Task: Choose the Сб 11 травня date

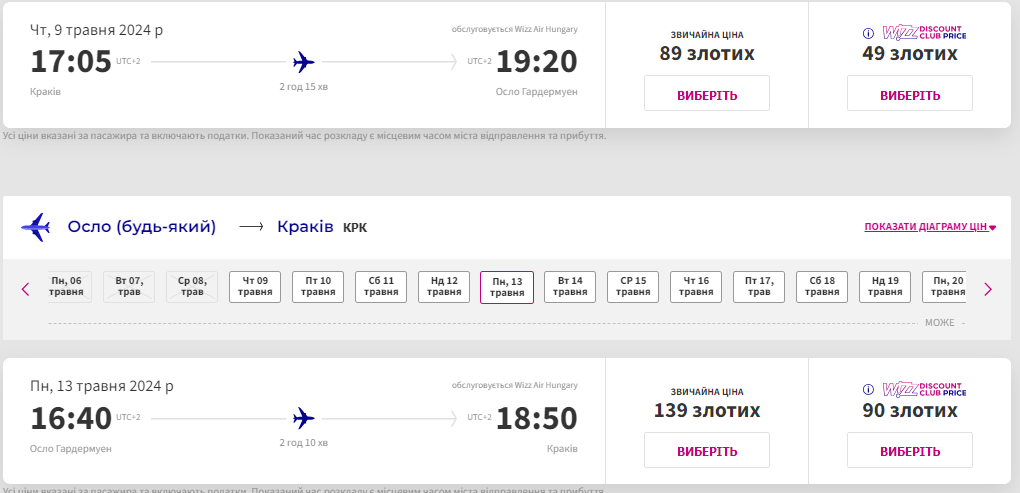Action: (381, 287)
